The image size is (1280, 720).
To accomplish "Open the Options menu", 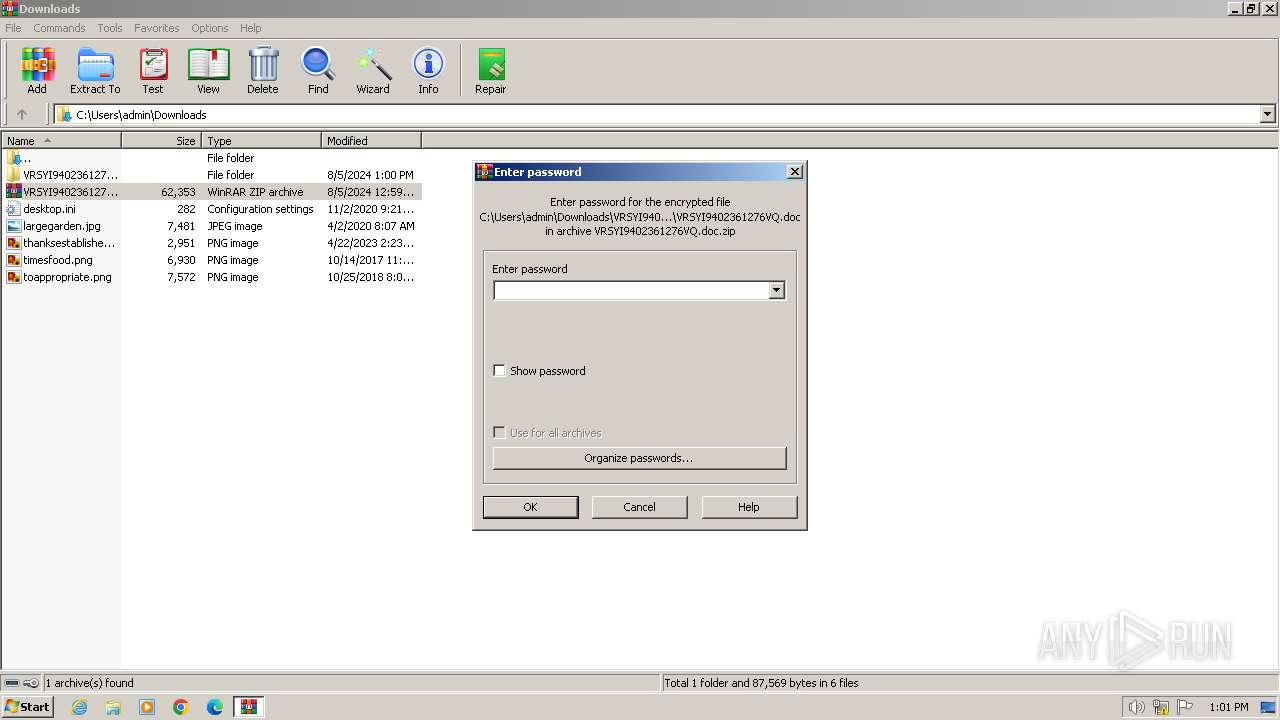I will point(210,28).
